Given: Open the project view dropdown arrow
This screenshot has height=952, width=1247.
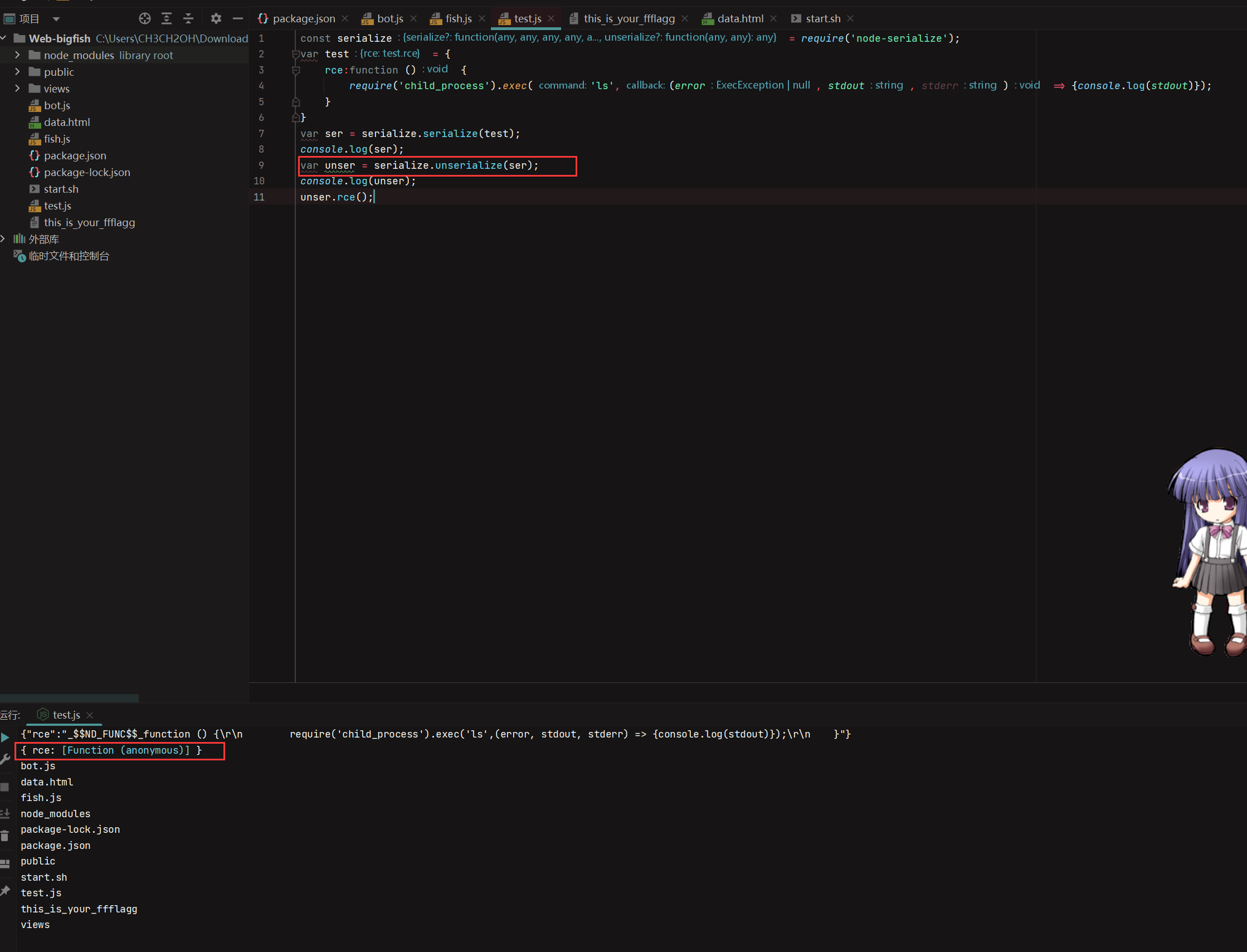Looking at the screenshot, I should click(x=56, y=19).
